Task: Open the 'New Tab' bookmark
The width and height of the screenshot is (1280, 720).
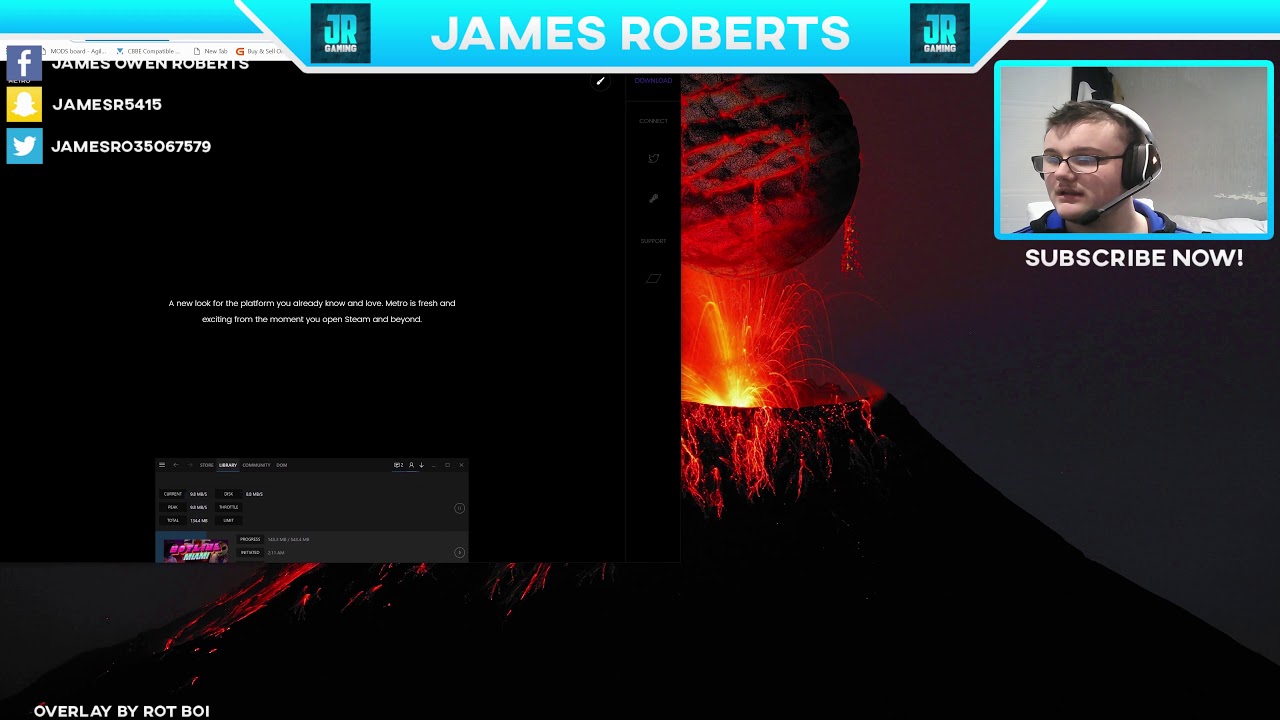Action: [211, 51]
